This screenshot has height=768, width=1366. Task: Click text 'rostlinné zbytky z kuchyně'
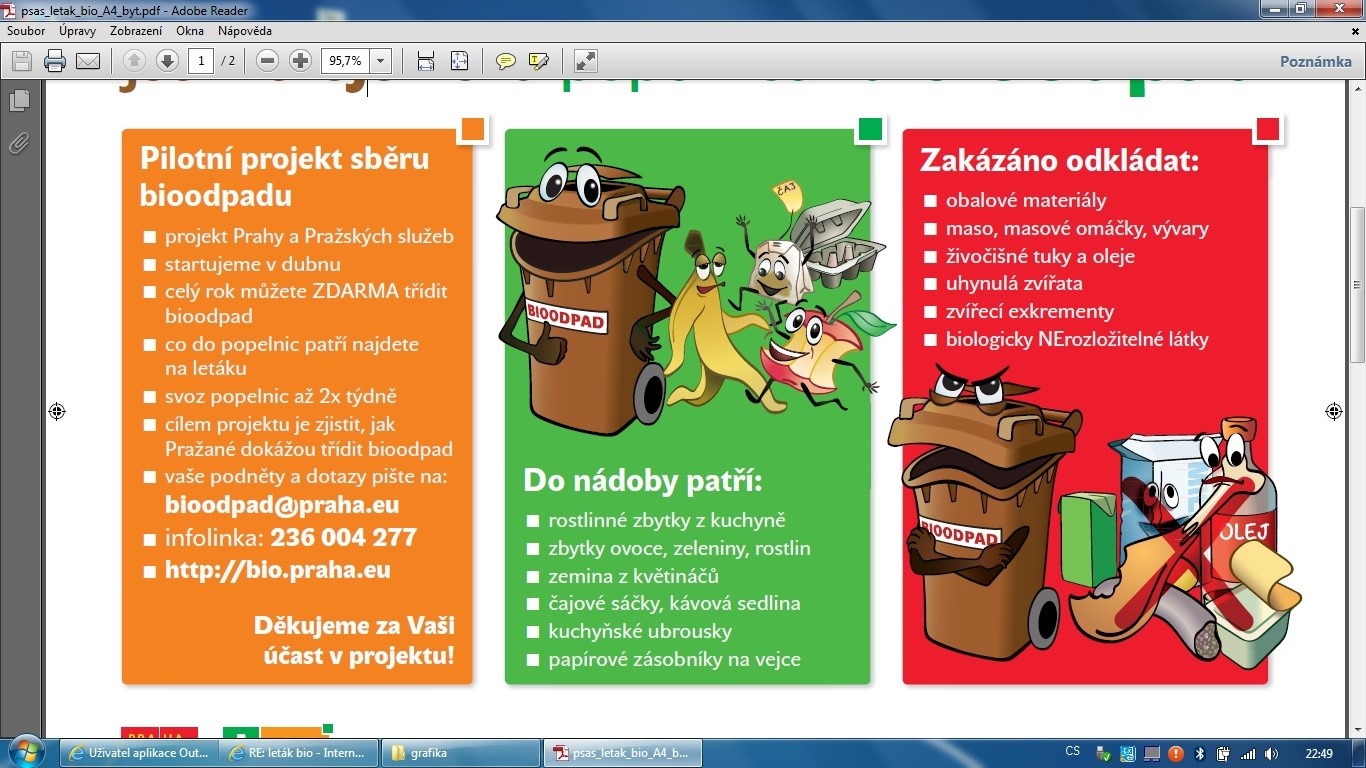(x=667, y=520)
